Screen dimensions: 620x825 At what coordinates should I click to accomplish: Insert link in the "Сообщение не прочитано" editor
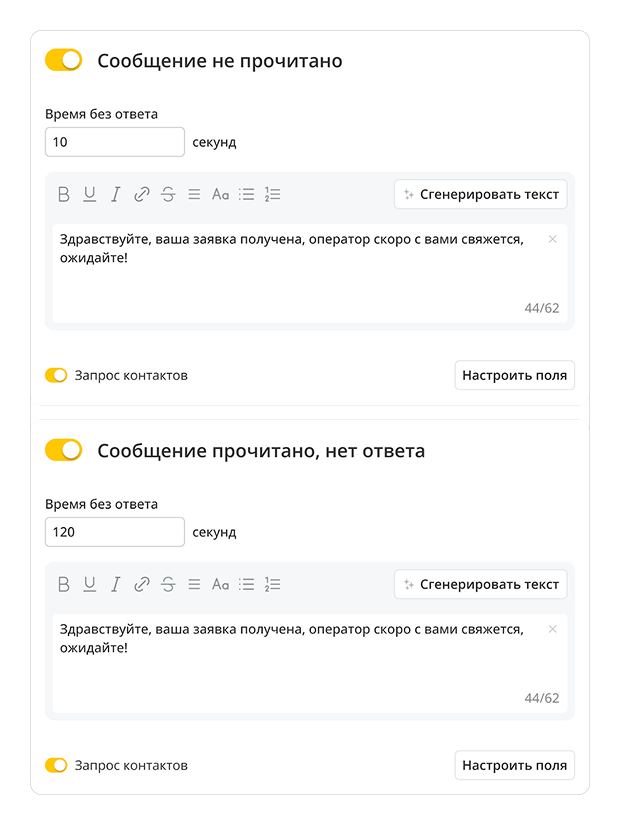click(x=142, y=195)
